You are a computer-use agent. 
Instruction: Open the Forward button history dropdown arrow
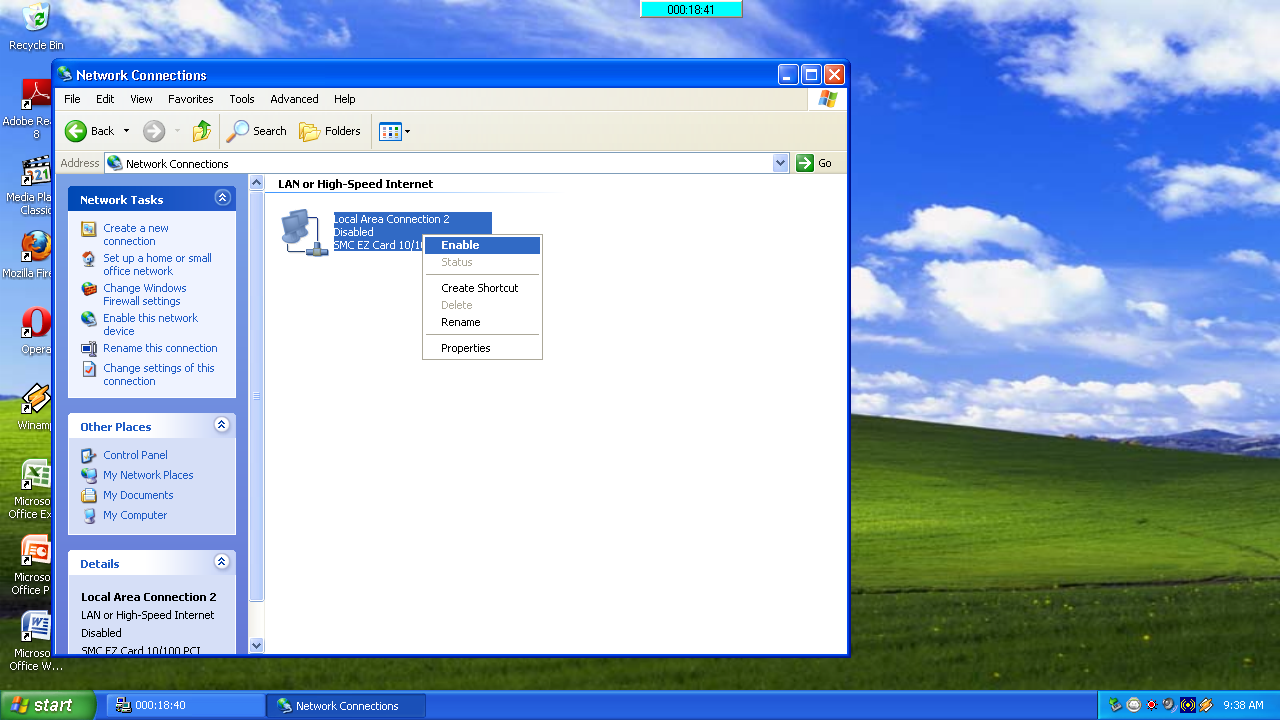tap(177, 131)
